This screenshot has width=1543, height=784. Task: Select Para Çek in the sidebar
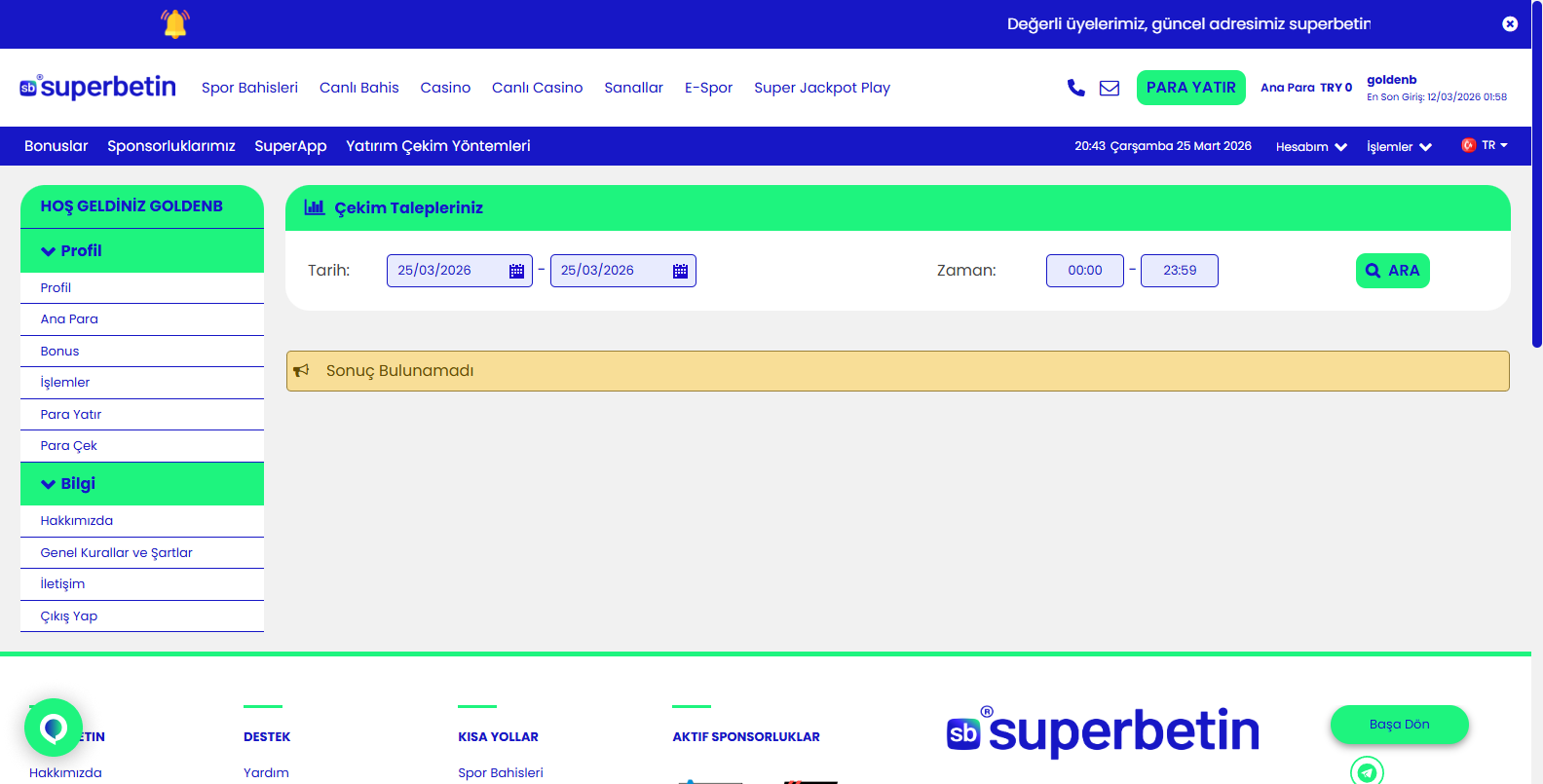point(69,446)
